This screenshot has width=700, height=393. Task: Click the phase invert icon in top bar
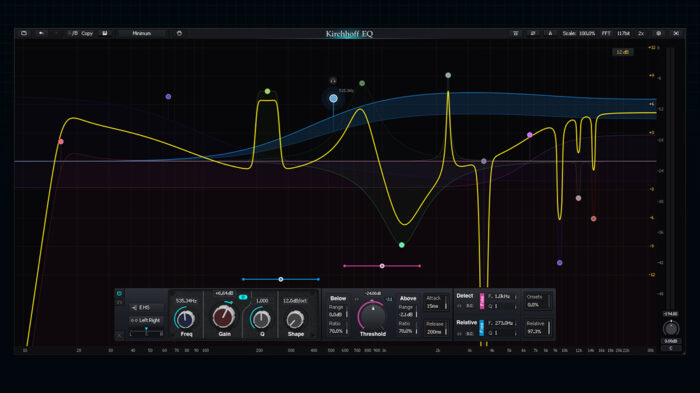(x=533, y=33)
